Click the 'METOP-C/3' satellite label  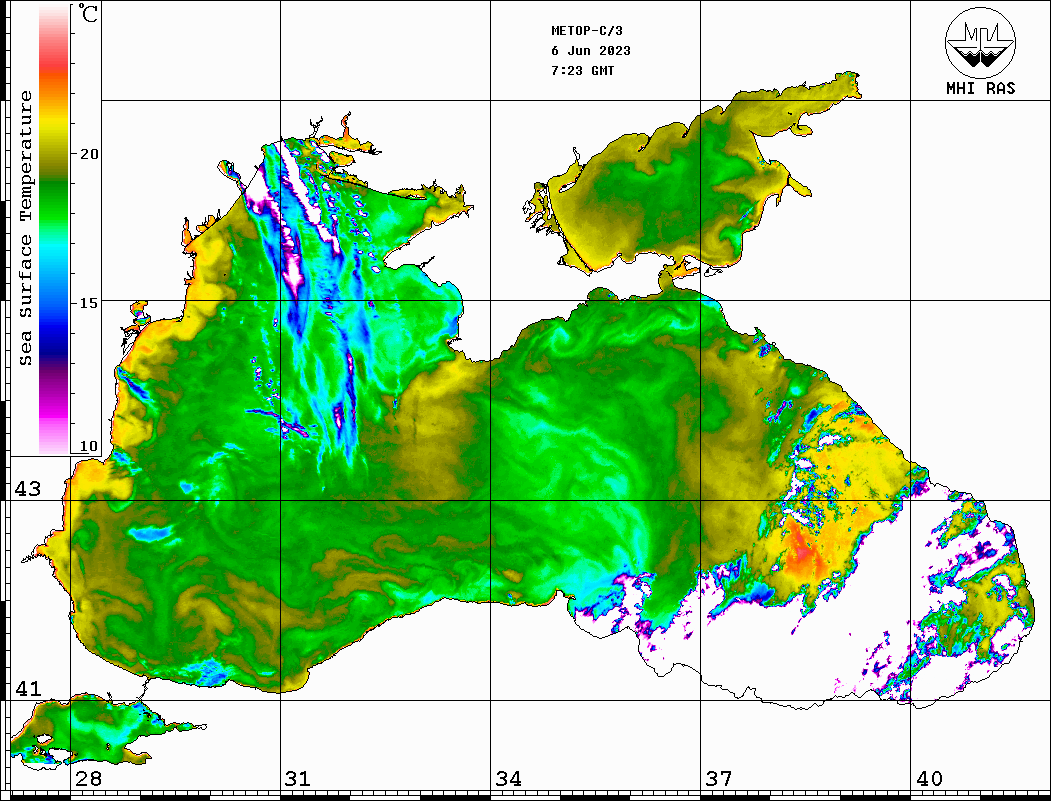[x=586, y=31]
